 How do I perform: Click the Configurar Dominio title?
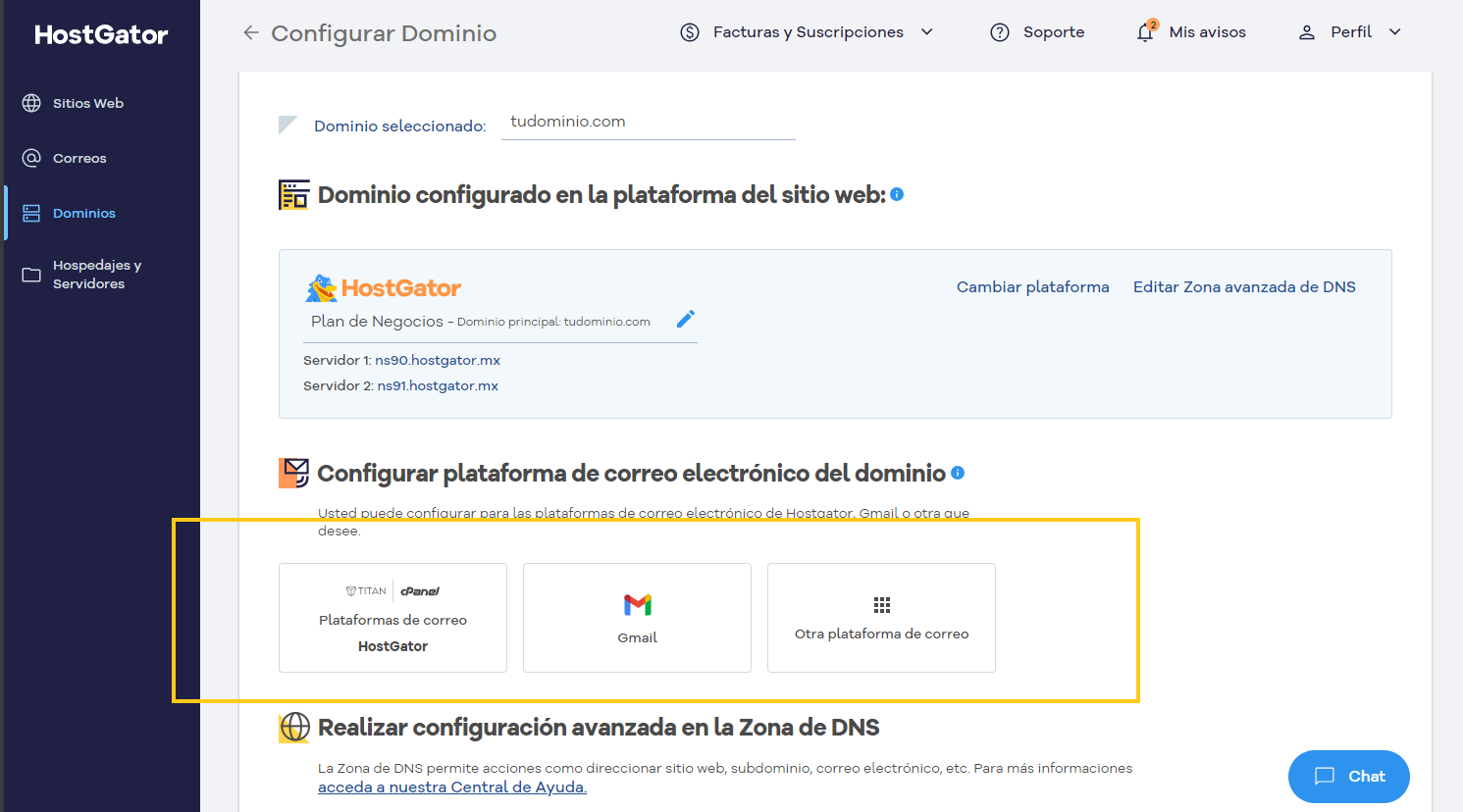click(x=384, y=33)
